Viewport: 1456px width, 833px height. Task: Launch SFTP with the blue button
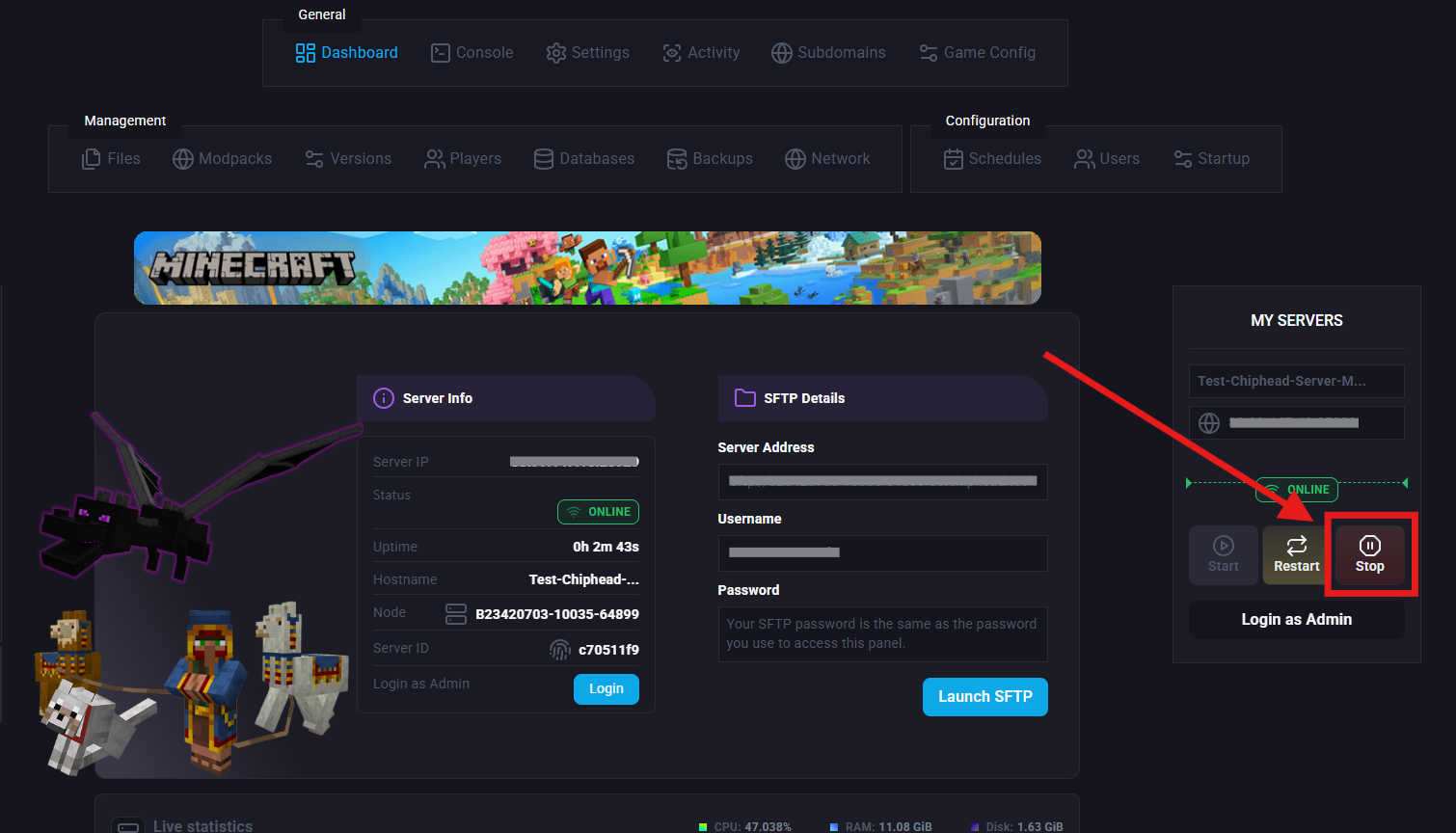click(x=985, y=697)
